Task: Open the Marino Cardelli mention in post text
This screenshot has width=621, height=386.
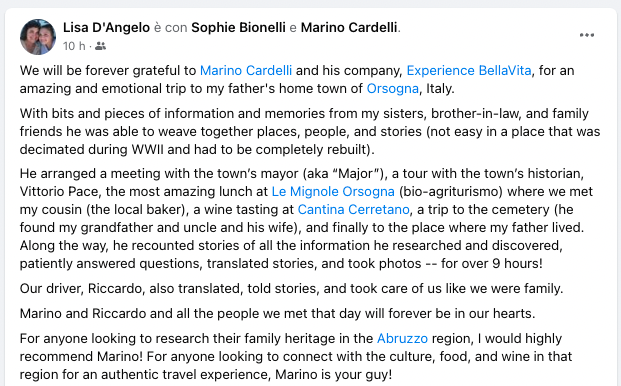Action: (x=246, y=70)
